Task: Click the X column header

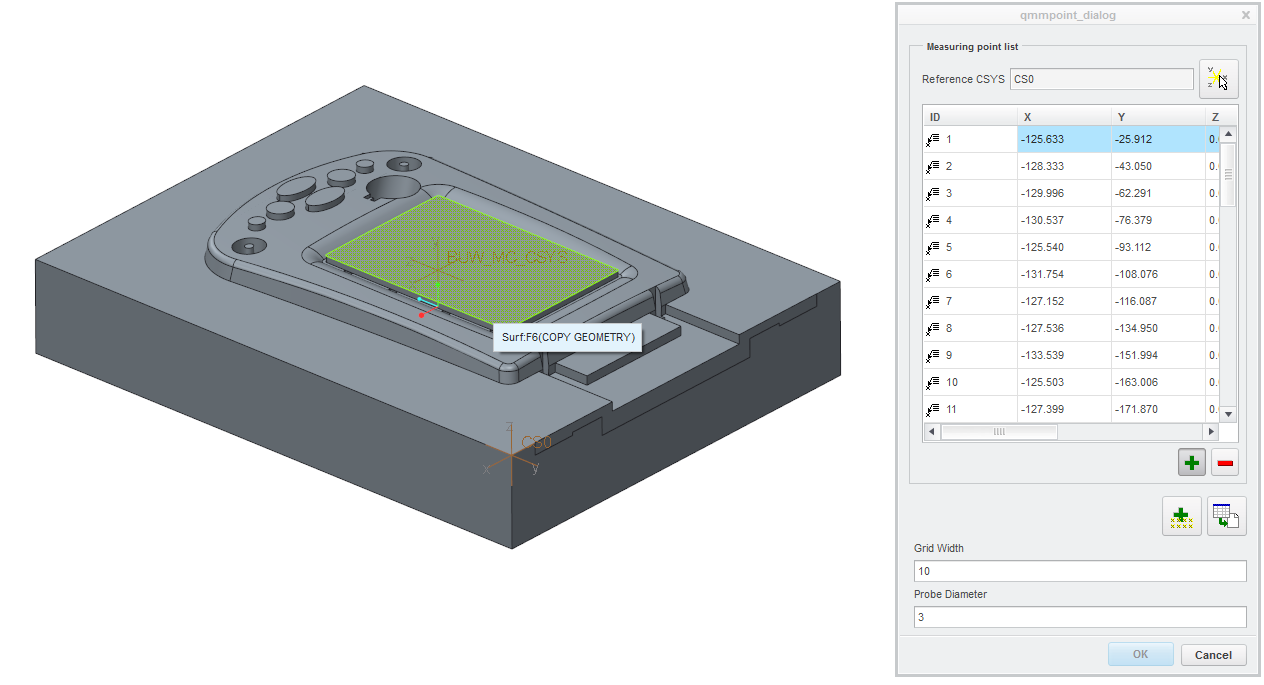Action: 1064,117
